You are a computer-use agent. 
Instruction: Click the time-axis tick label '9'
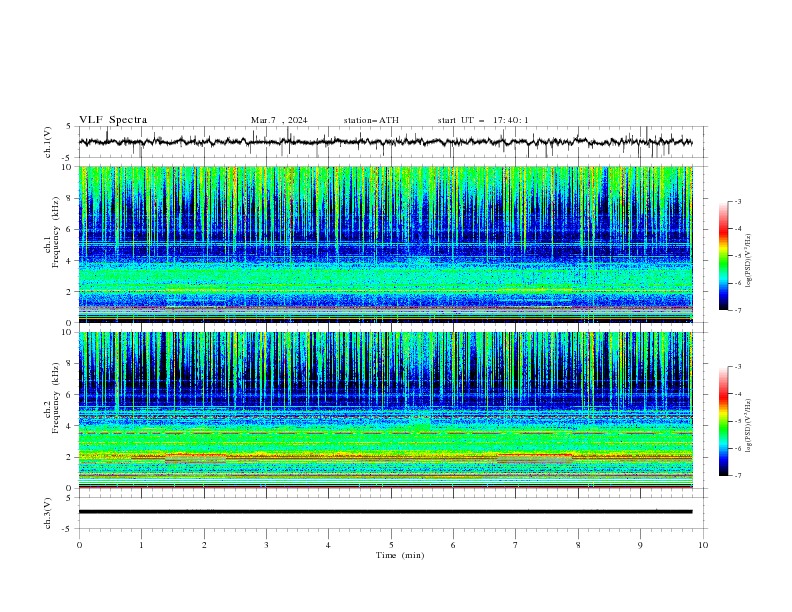tap(640, 545)
